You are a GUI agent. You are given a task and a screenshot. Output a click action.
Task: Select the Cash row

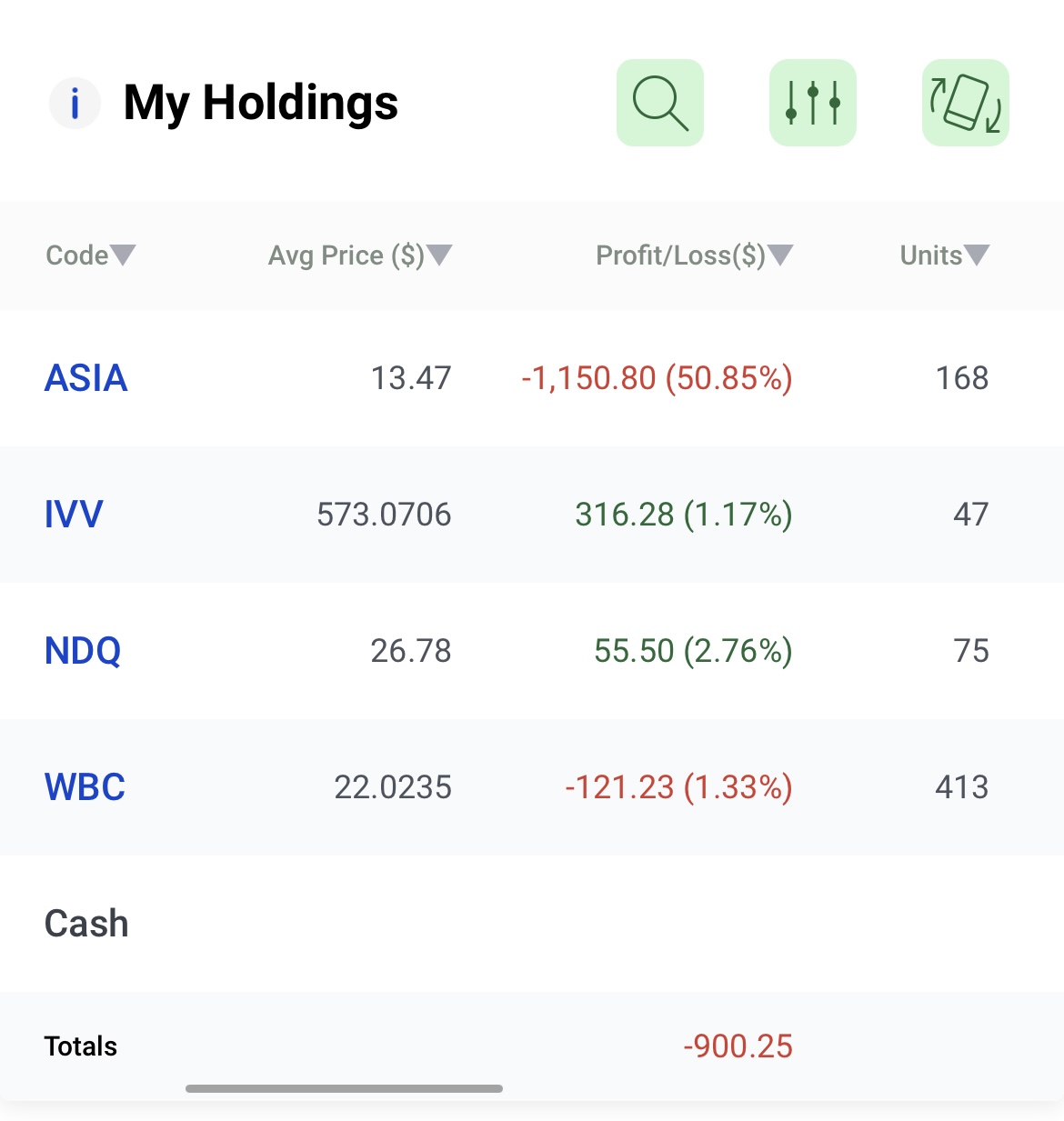click(86, 924)
